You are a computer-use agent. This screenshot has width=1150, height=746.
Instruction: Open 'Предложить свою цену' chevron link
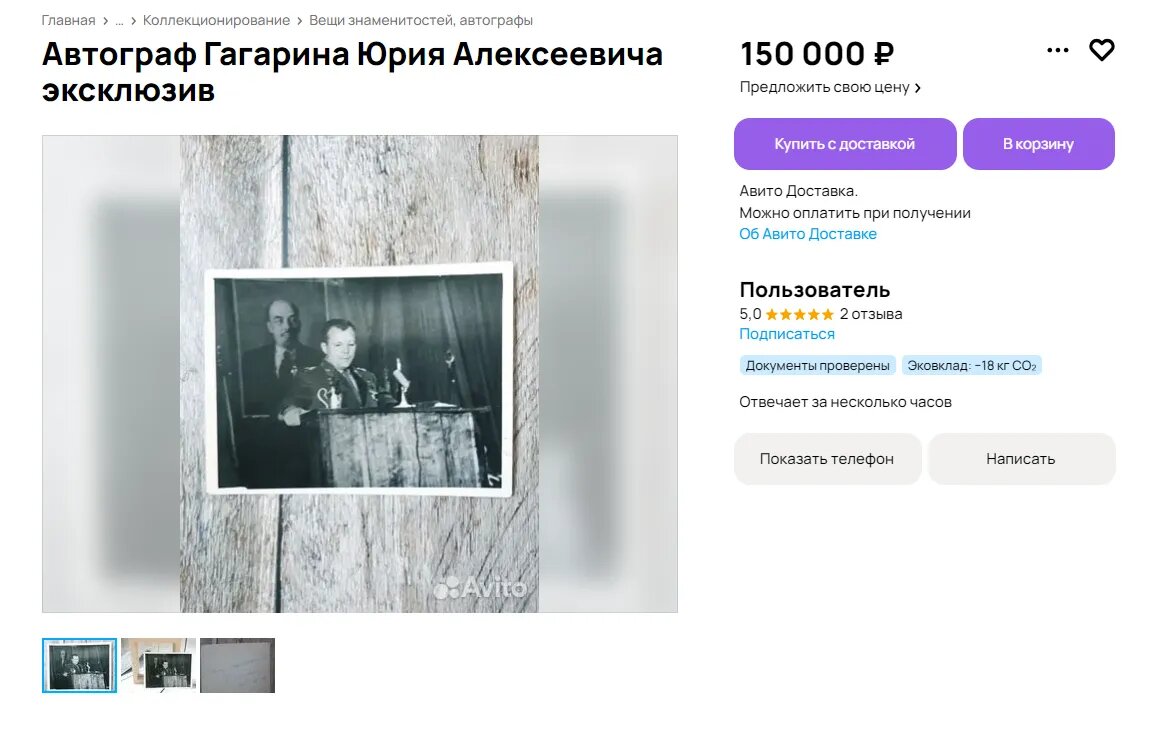830,87
